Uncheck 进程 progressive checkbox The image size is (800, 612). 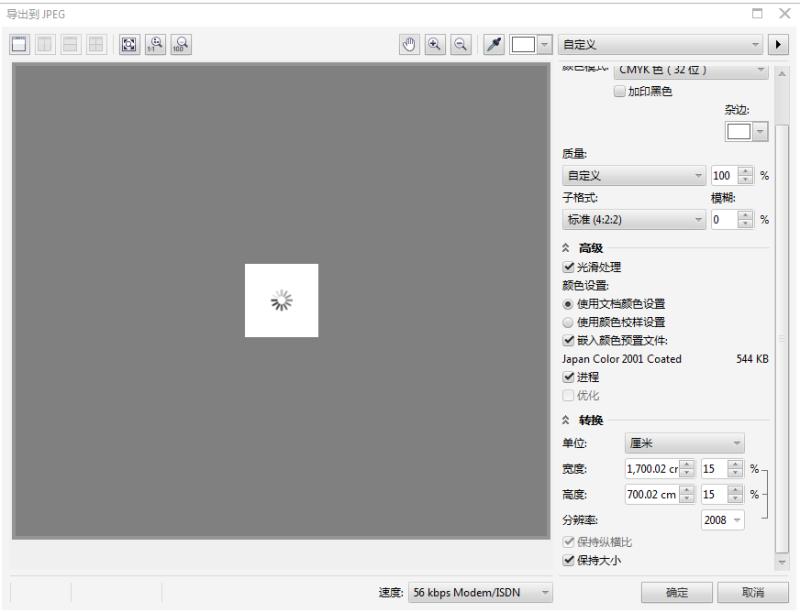(x=568, y=377)
